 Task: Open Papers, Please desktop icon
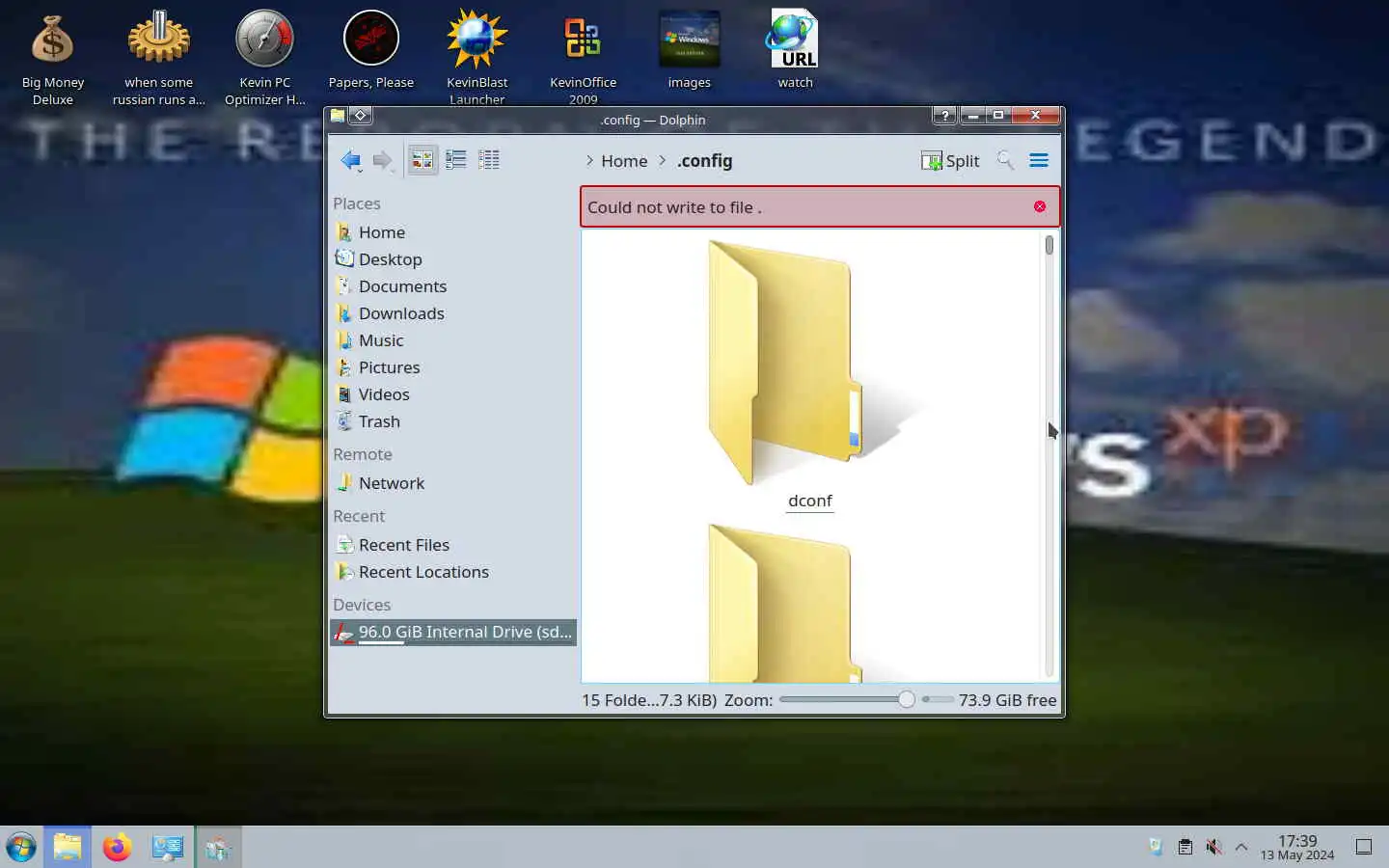point(371,50)
